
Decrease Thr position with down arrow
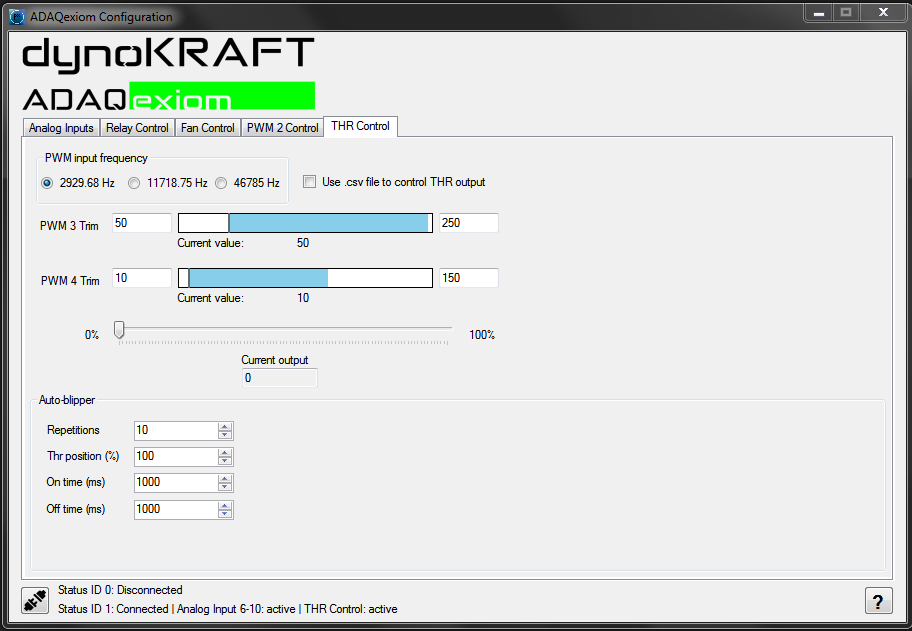pyautogui.click(x=225, y=461)
